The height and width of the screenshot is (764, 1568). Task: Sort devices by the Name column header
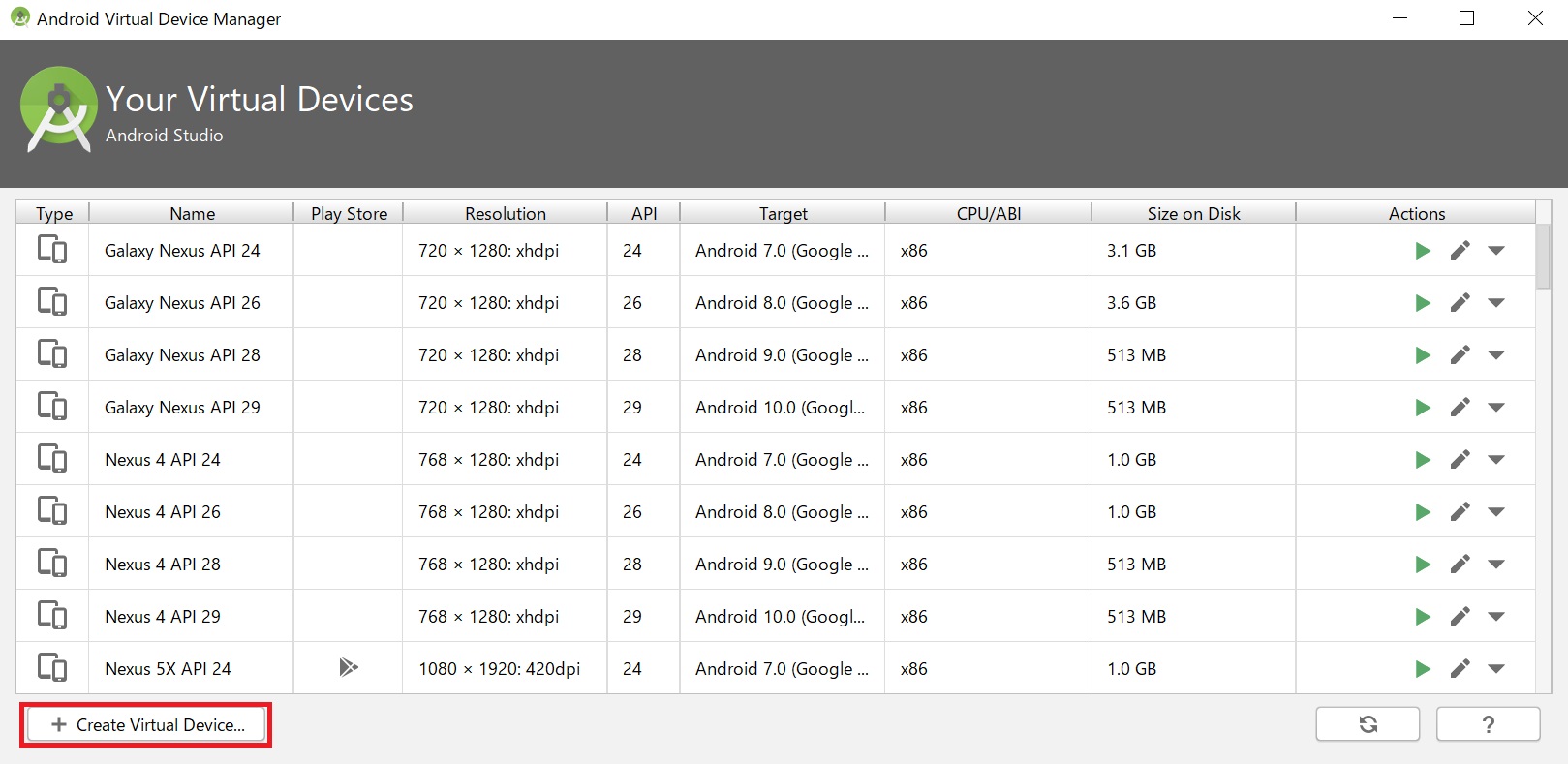(x=192, y=213)
